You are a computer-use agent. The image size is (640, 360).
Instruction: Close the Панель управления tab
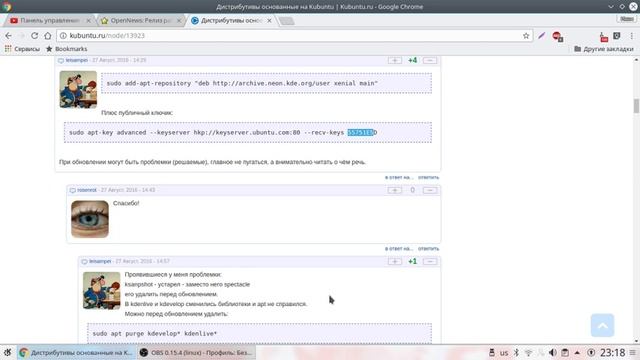point(88,20)
